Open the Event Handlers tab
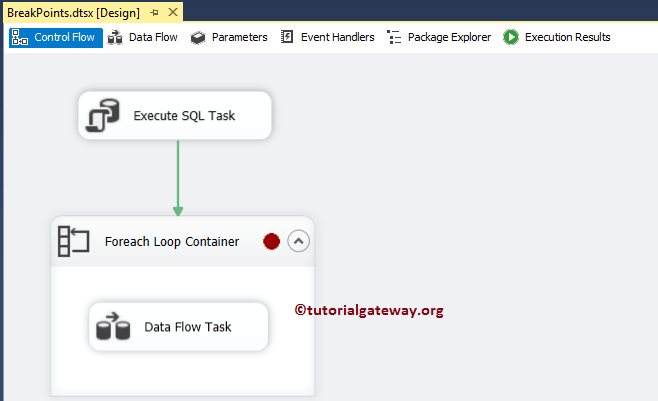The height and width of the screenshot is (401, 658). coord(337,37)
